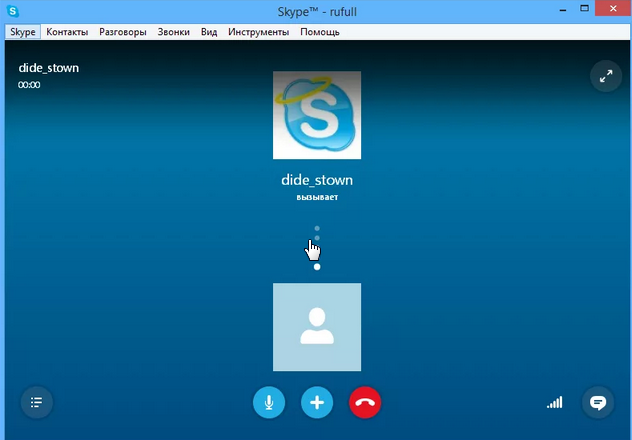632x440 pixels.
Task: Open the Skype menu
Action: pyautogui.click(x=23, y=32)
